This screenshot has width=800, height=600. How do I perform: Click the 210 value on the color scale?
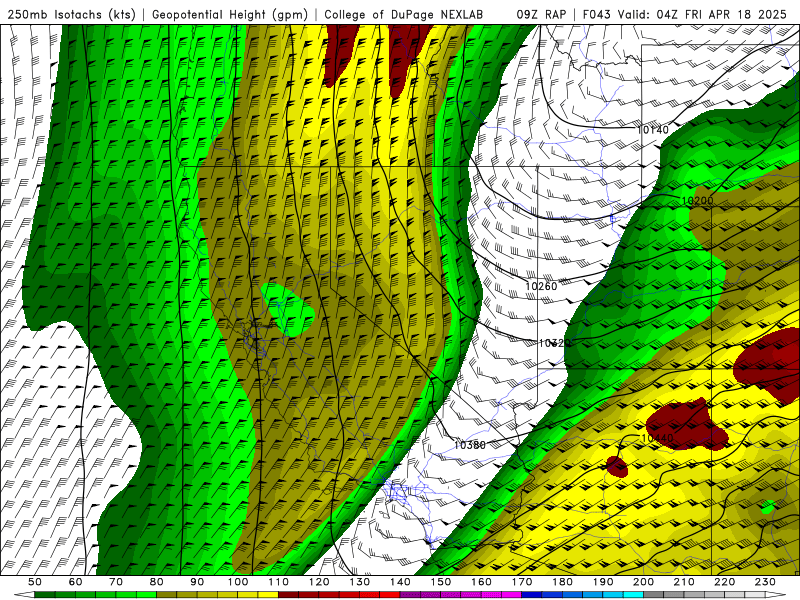[x=684, y=582]
